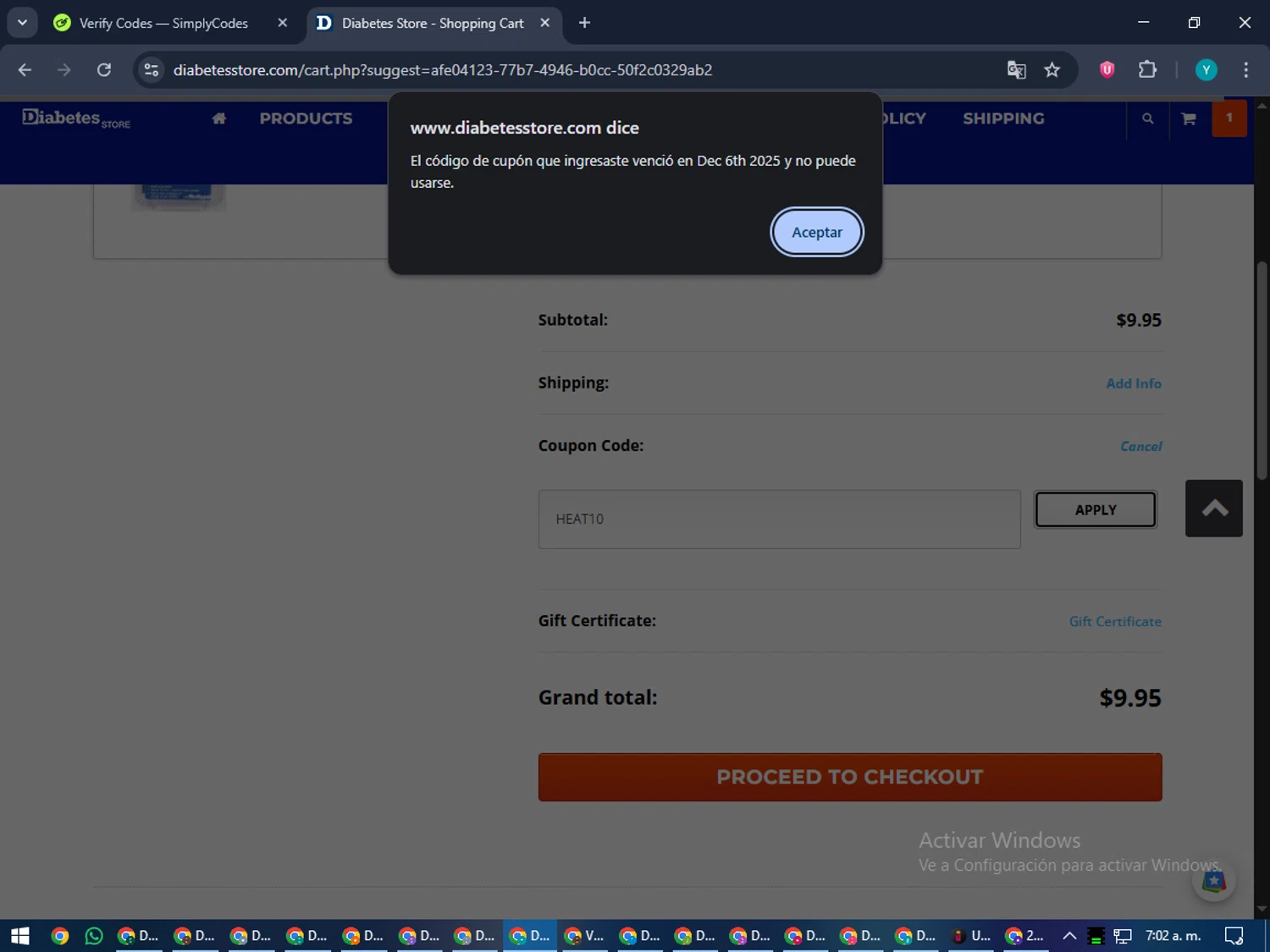This screenshot has height=952, width=1270.
Task: Click the cart item count badge 1
Action: coord(1229,118)
